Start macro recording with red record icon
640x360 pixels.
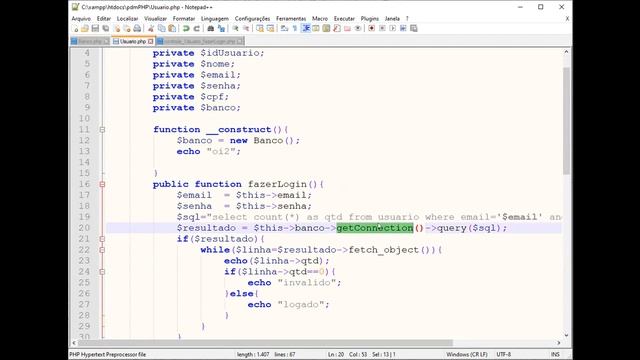tap(371, 28)
